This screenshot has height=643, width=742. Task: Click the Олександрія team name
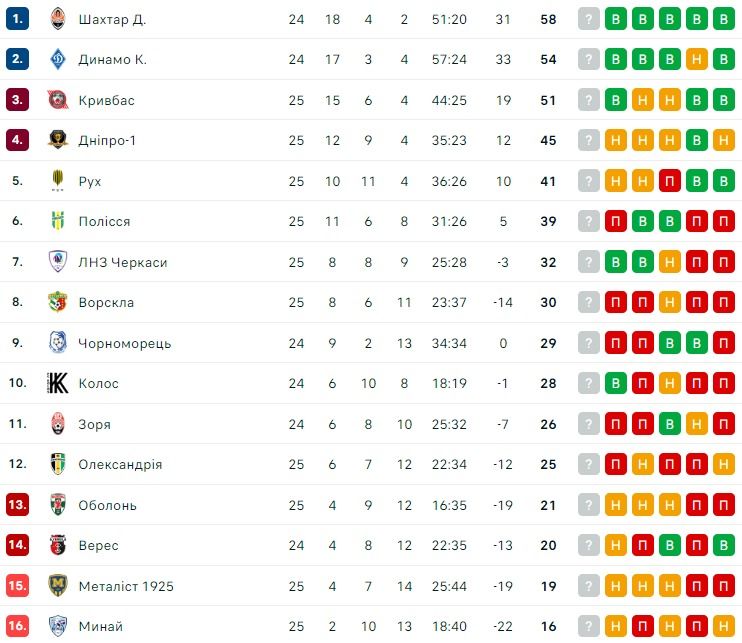pos(120,464)
